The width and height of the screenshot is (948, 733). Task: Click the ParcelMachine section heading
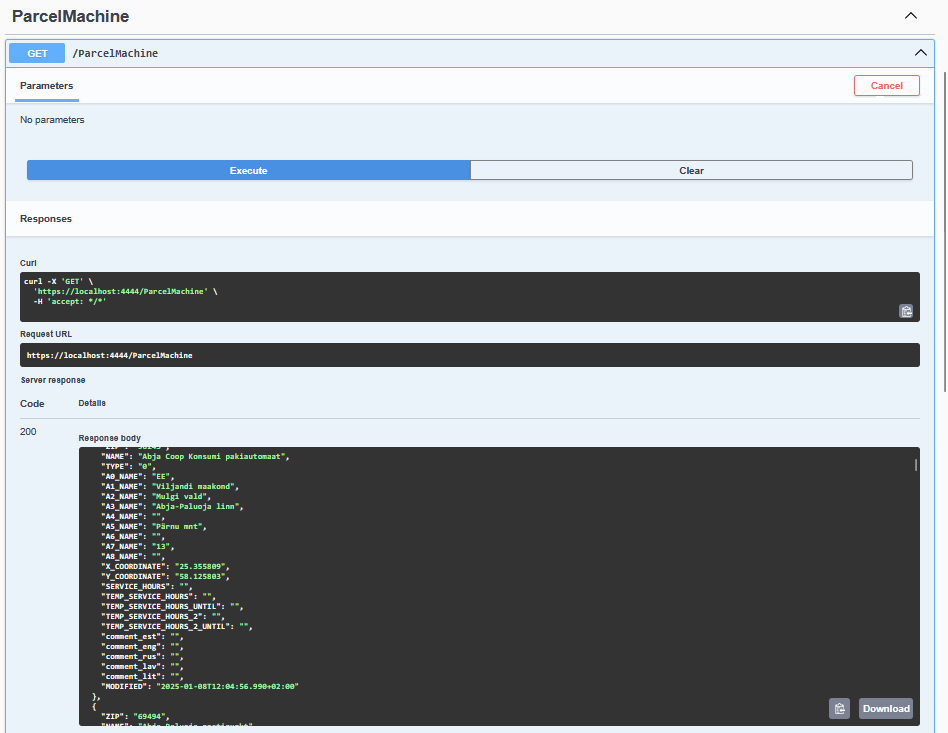(70, 16)
